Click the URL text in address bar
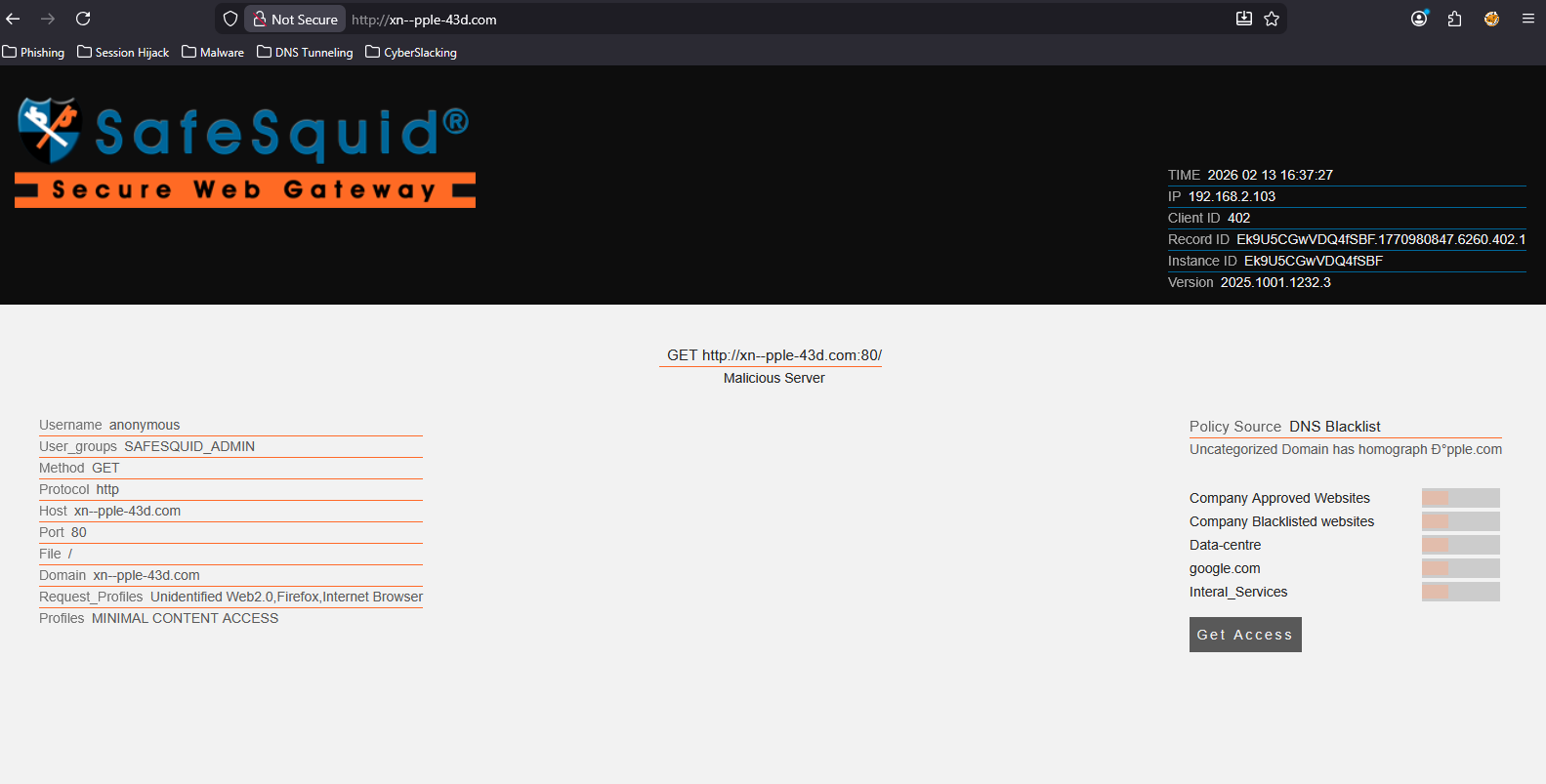1546x784 pixels. (x=424, y=20)
